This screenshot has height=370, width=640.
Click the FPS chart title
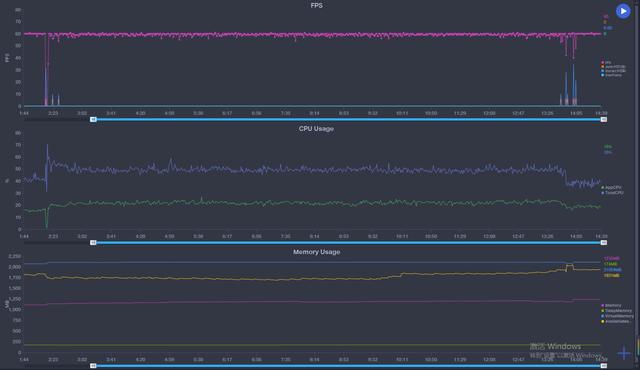click(317, 5)
